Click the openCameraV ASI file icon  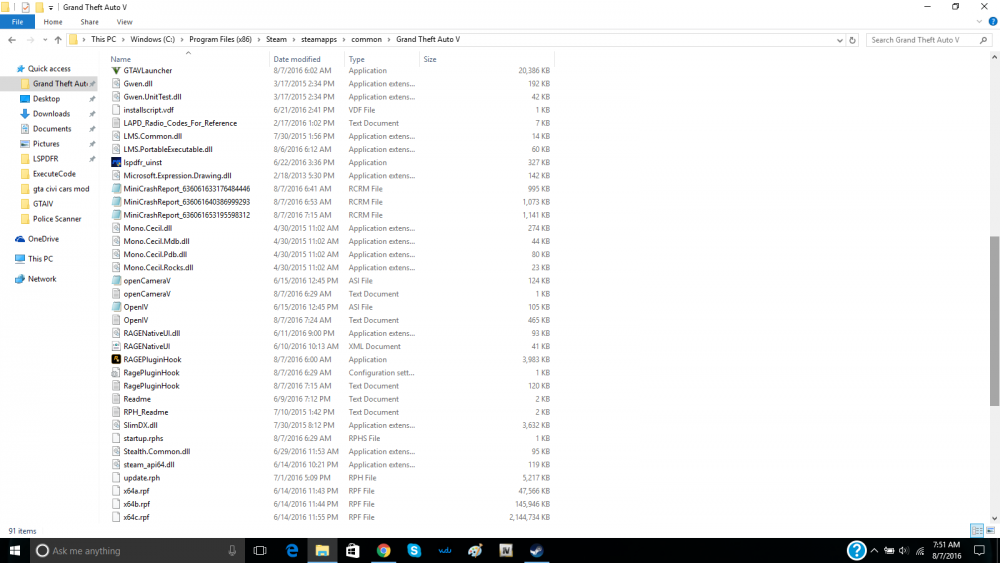coord(116,281)
